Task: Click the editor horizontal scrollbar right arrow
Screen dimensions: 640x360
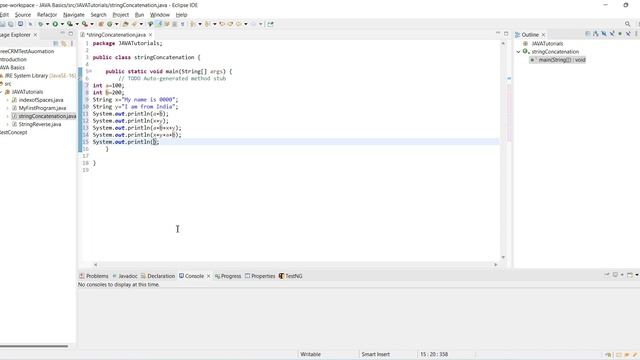Action: (496, 264)
